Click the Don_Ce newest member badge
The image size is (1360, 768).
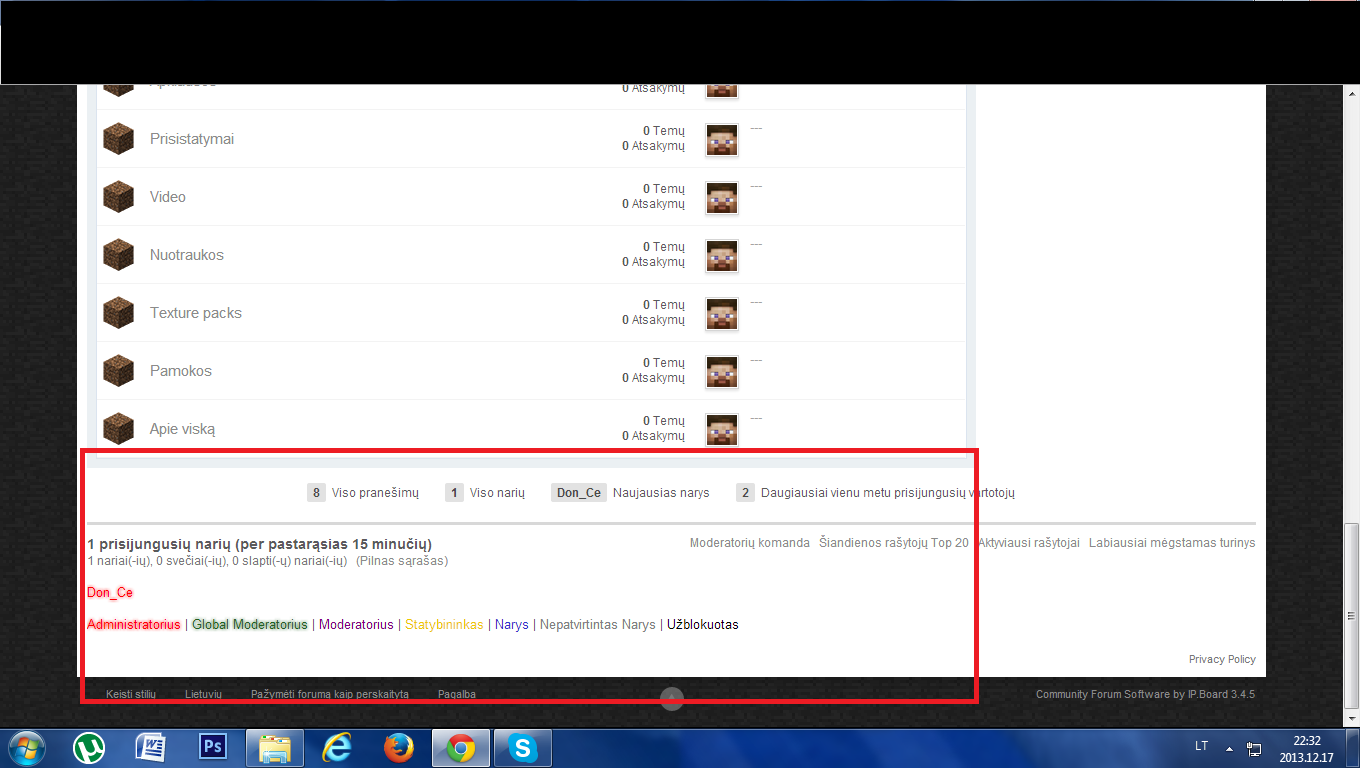579,493
